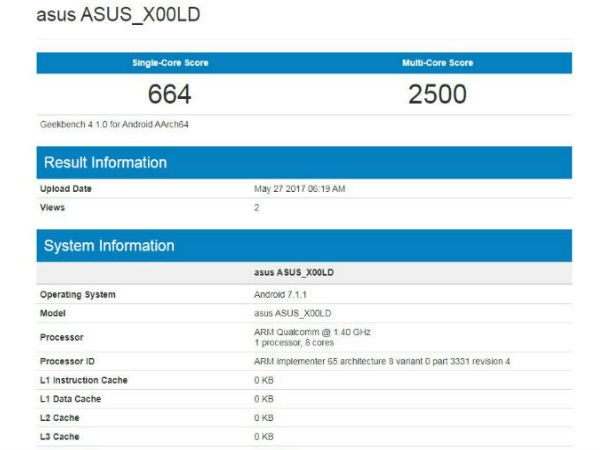Viewport: 600px width, 450px height.
Task: Select the Operating System label
Action: coord(78,295)
